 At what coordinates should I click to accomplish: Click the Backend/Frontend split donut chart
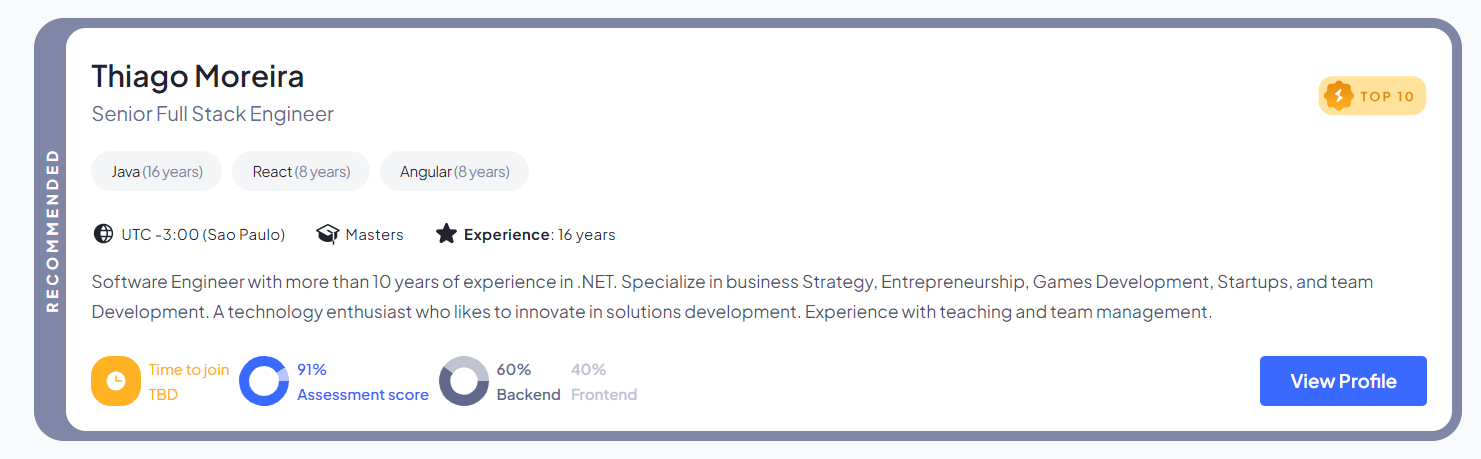pyautogui.click(x=464, y=381)
